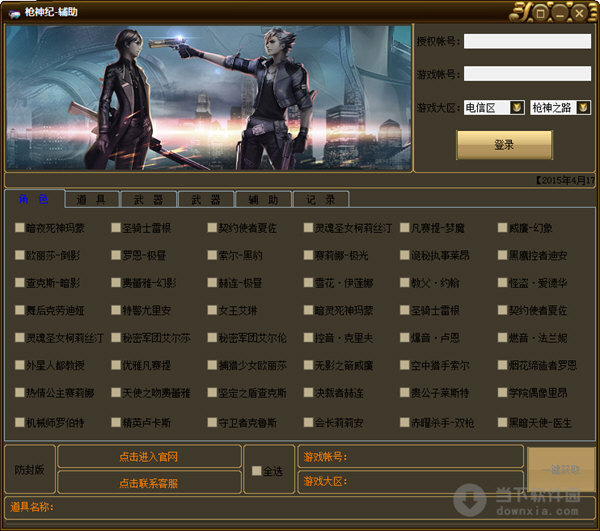
Task: Enable the 守卫者克鲁斯 checkbox
Action: point(212,422)
